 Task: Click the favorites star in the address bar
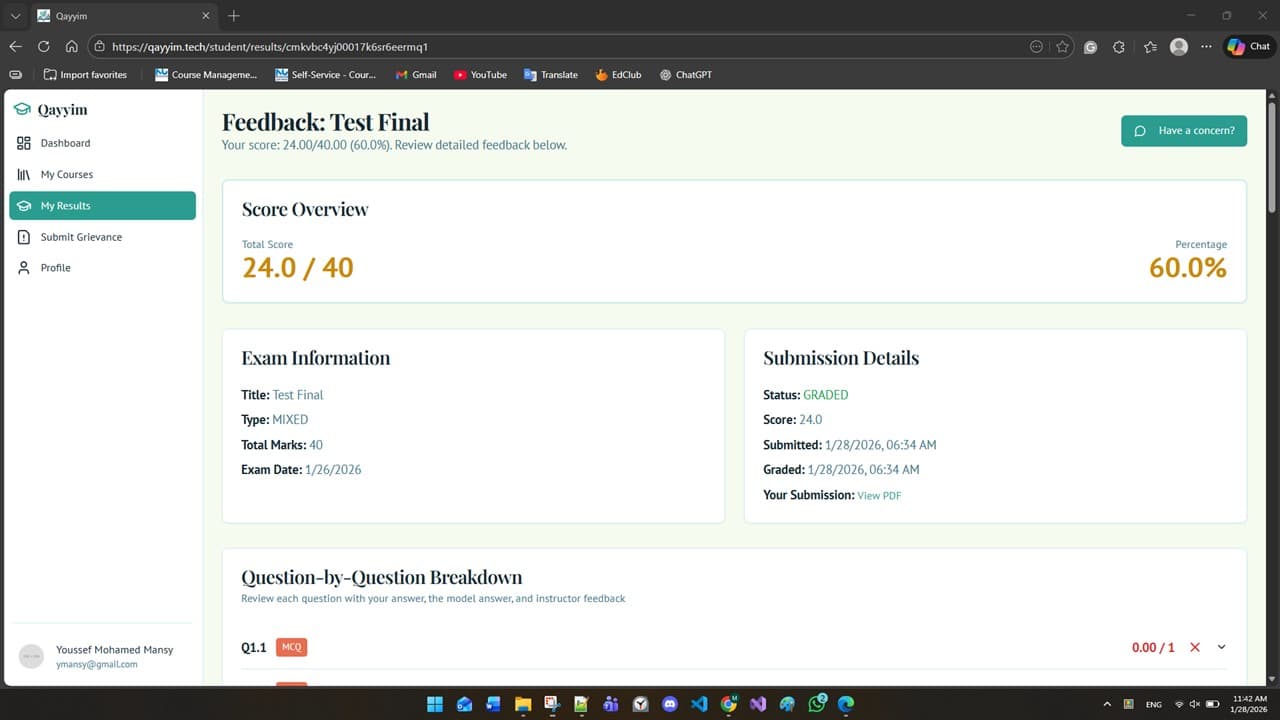pyautogui.click(x=1063, y=46)
